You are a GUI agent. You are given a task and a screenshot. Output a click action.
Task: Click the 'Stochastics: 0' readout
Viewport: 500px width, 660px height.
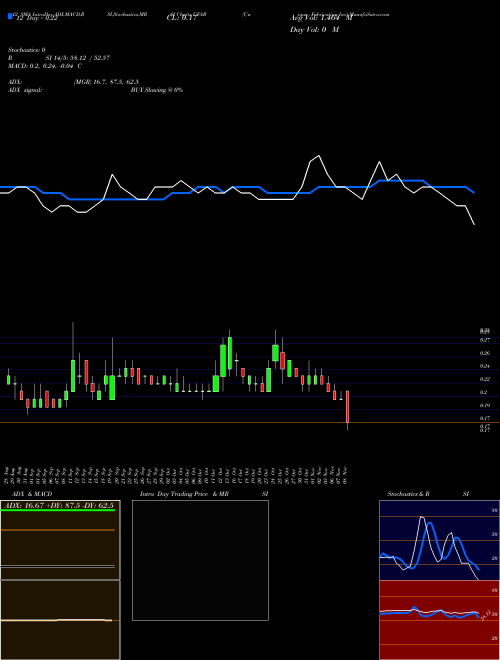pyautogui.click(x=27, y=50)
